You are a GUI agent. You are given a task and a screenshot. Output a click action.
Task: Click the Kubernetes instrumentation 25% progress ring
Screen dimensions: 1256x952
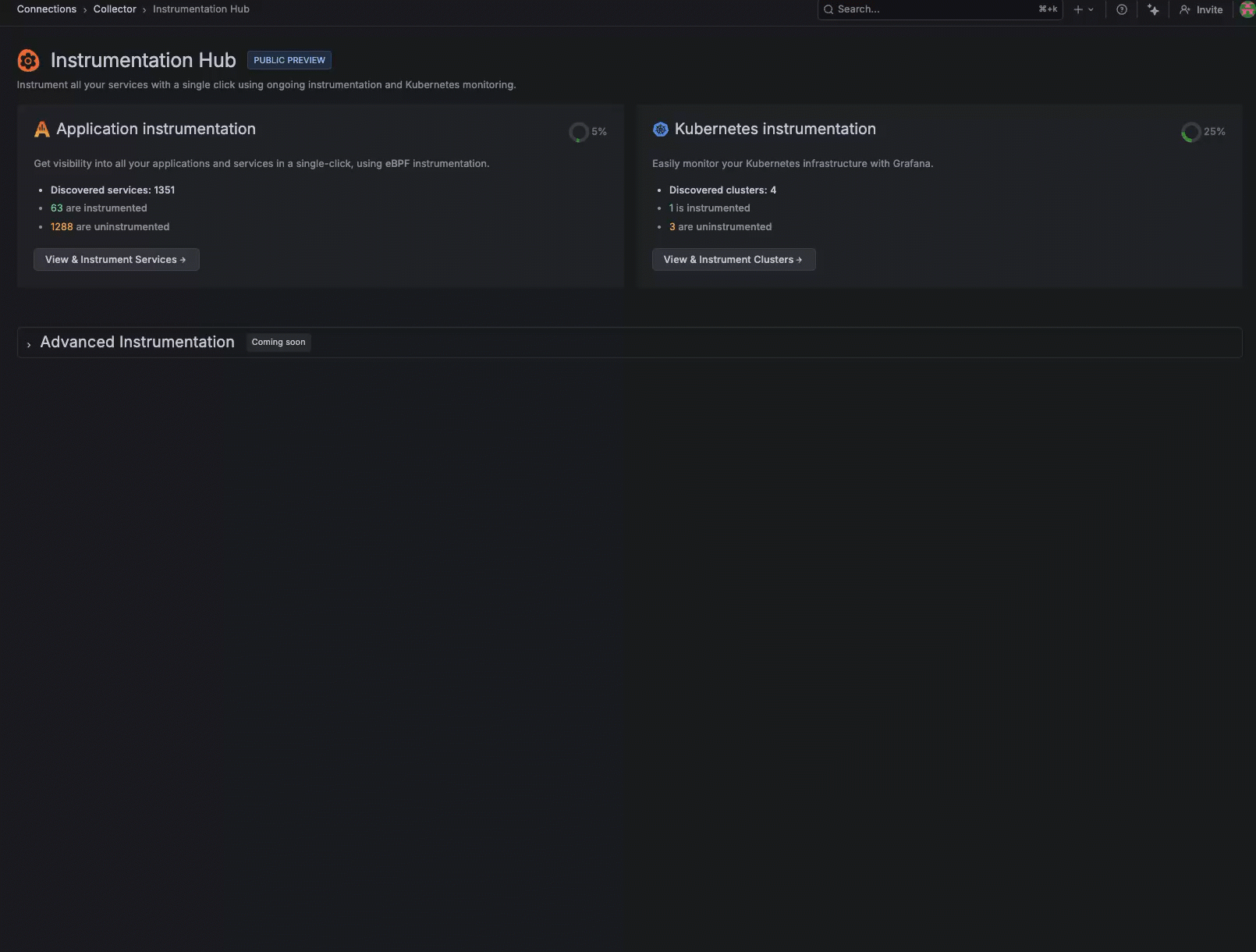click(1191, 132)
